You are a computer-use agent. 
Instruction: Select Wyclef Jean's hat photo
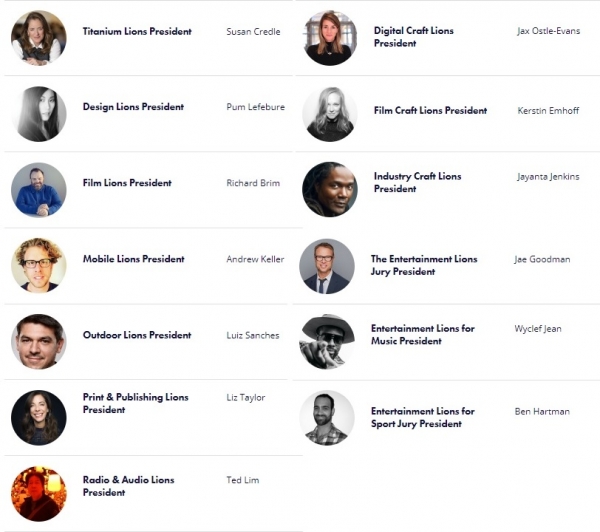[327, 342]
